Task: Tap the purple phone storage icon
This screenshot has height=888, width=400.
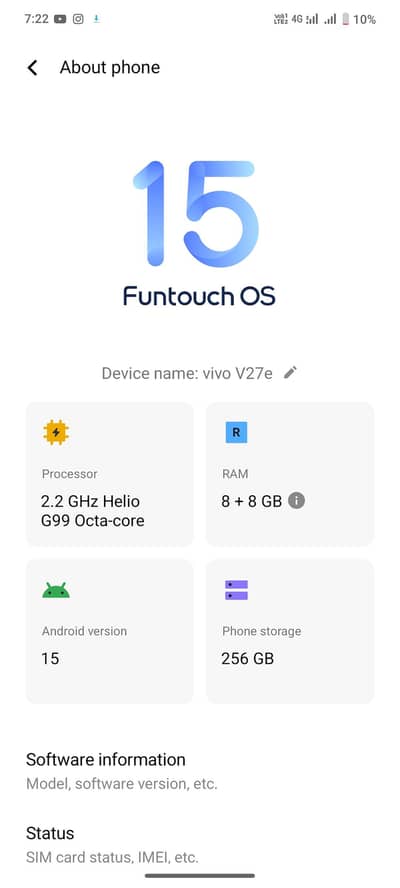Action: pyautogui.click(x=236, y=590)
